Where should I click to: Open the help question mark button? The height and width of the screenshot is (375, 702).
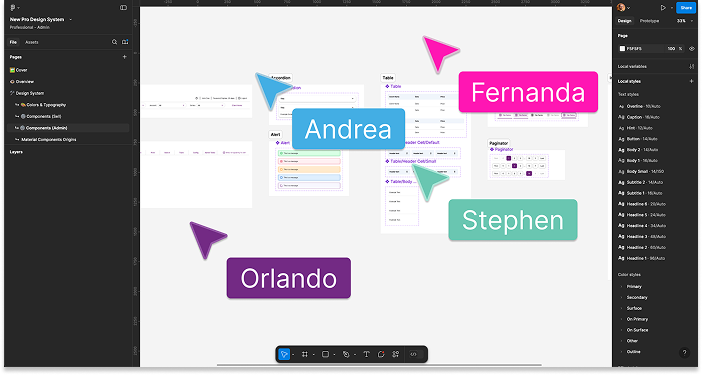pos(684,353)
